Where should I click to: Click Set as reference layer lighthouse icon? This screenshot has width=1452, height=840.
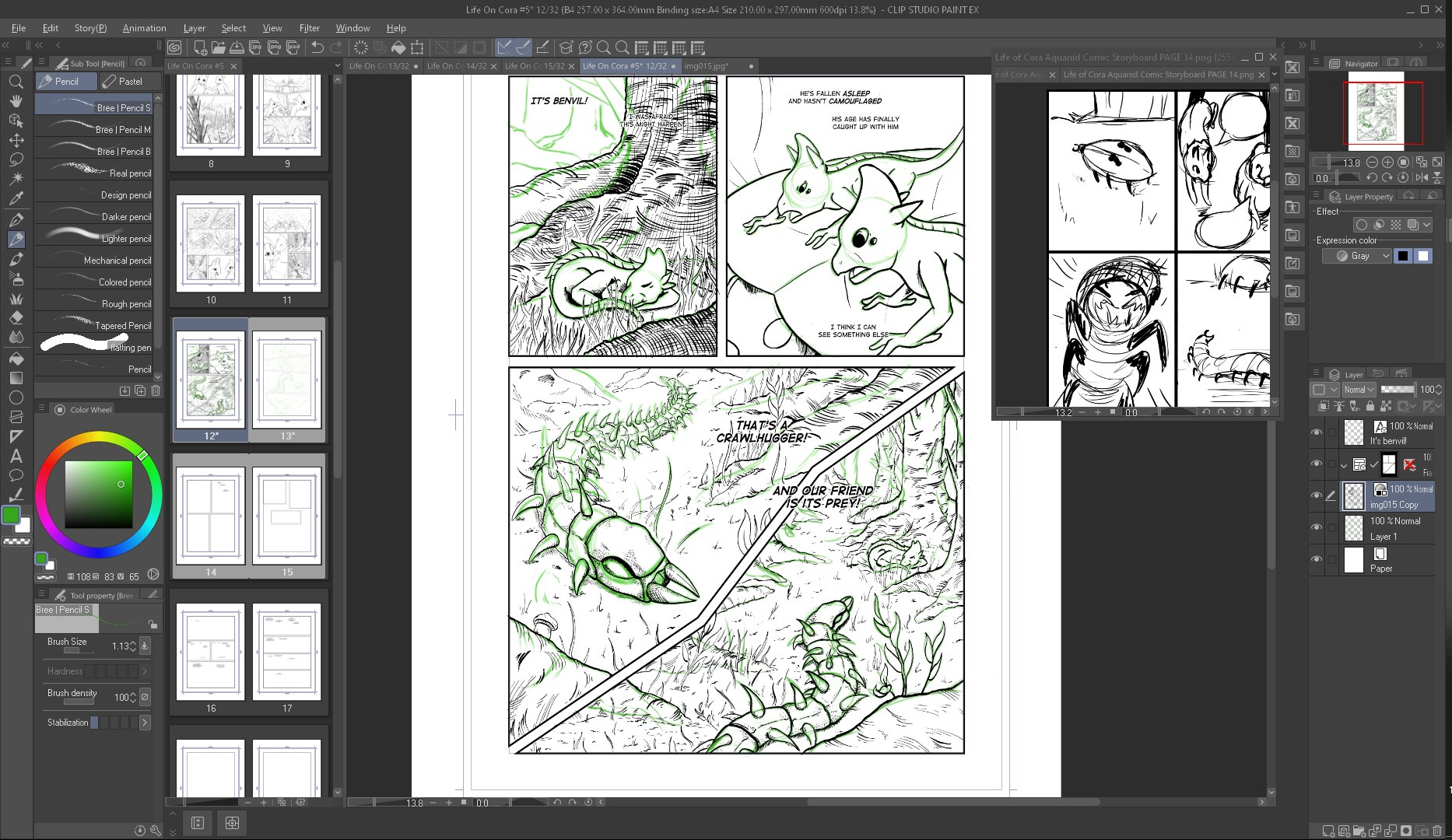coord(1339,406)
